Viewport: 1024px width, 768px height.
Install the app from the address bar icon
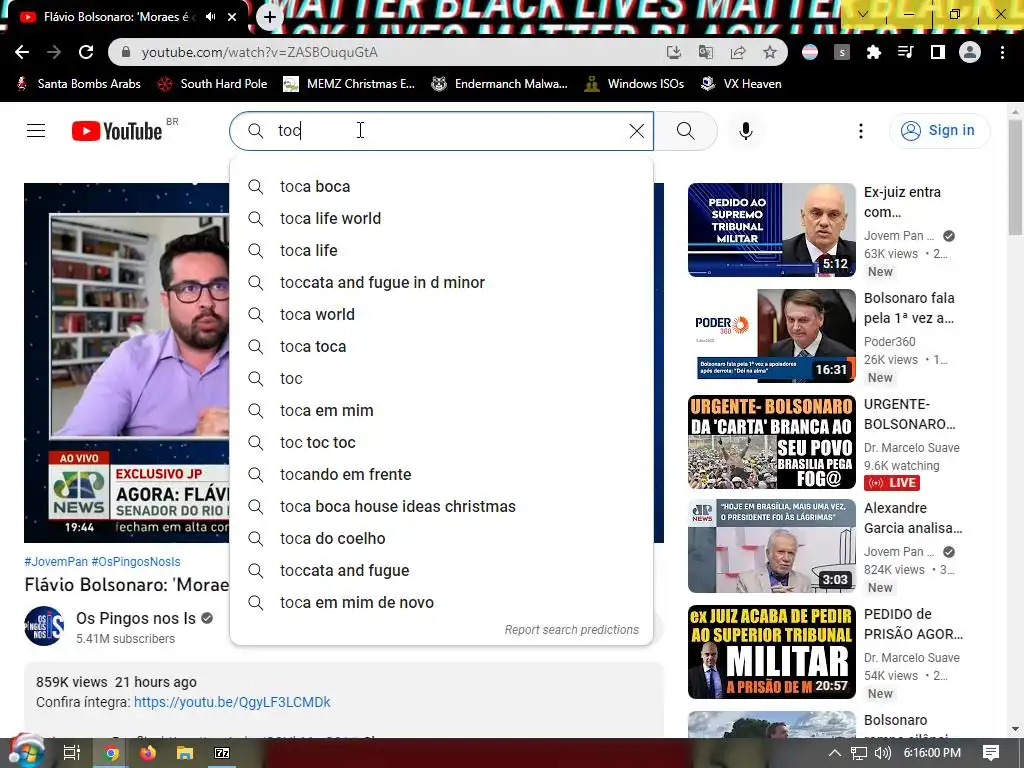674,52
